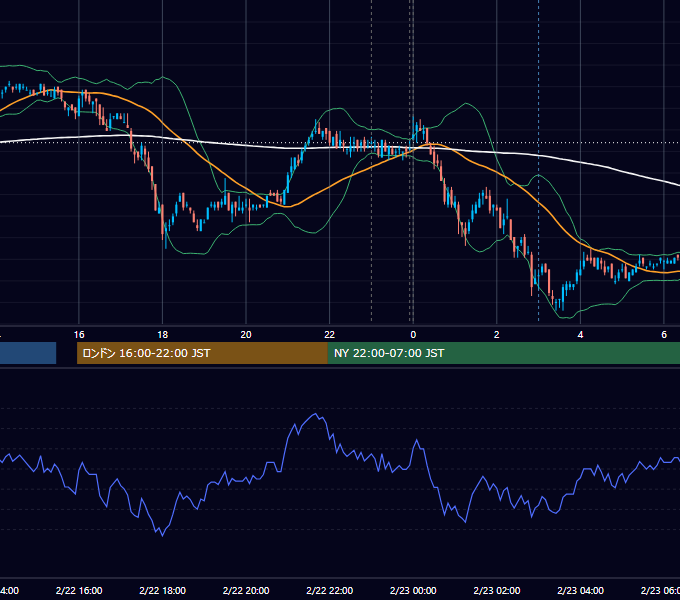Click the 2/22 18:00 time label
Viewport: 680px width, 600px height.
click(163, 590)
